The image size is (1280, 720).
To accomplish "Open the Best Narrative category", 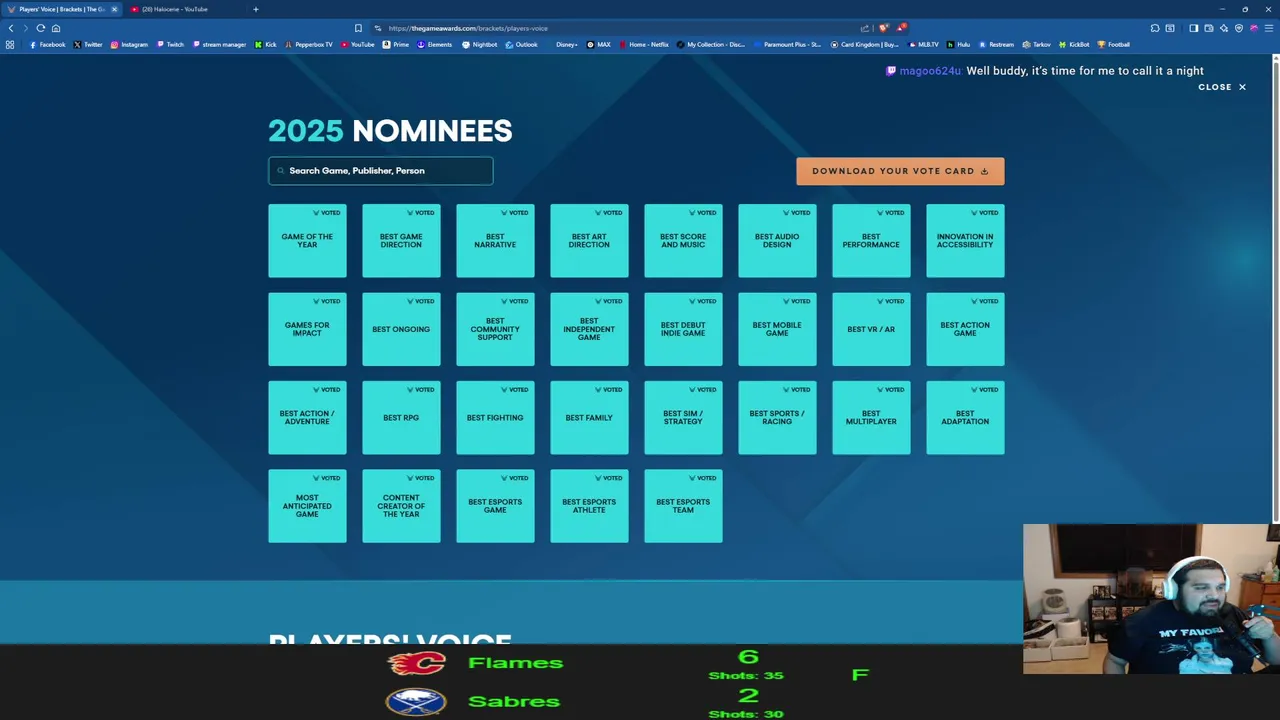I will 495,241.
